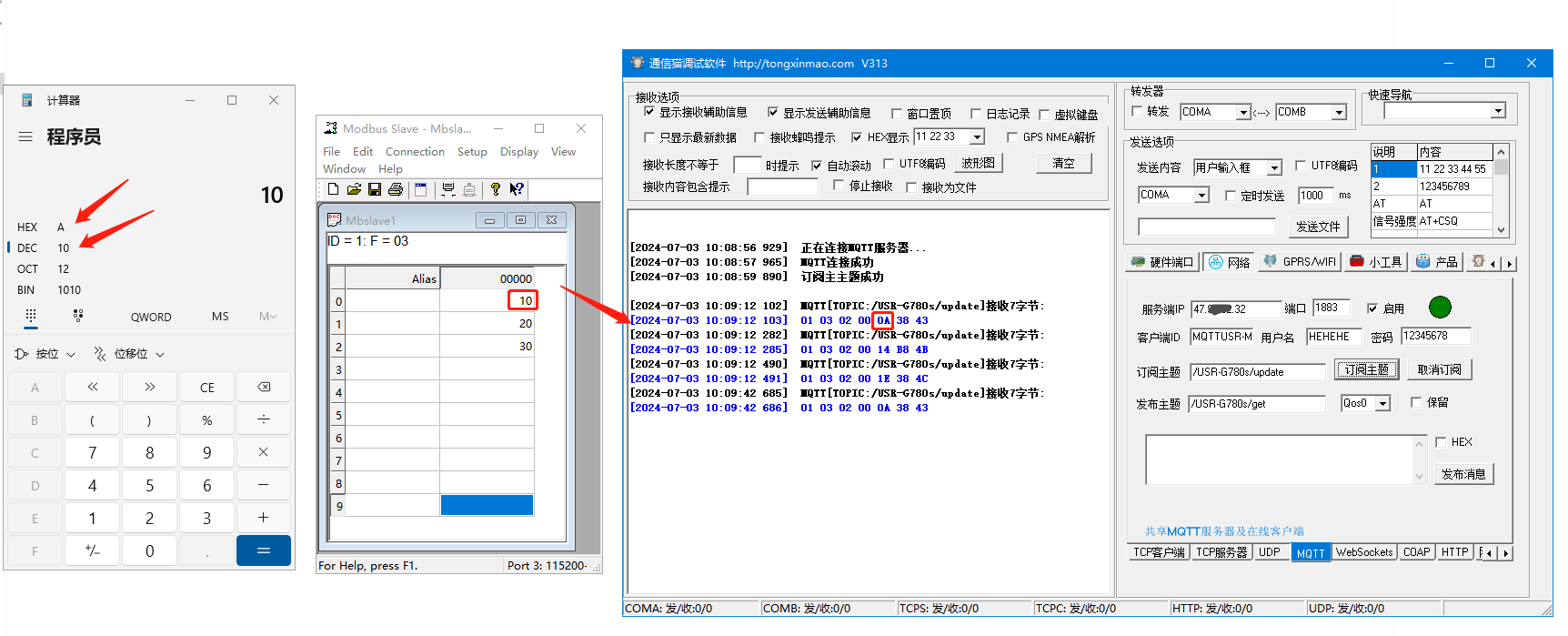Open the calculator hamburger navigation menu
The image size is (1568, 636).
click(25, 136)
